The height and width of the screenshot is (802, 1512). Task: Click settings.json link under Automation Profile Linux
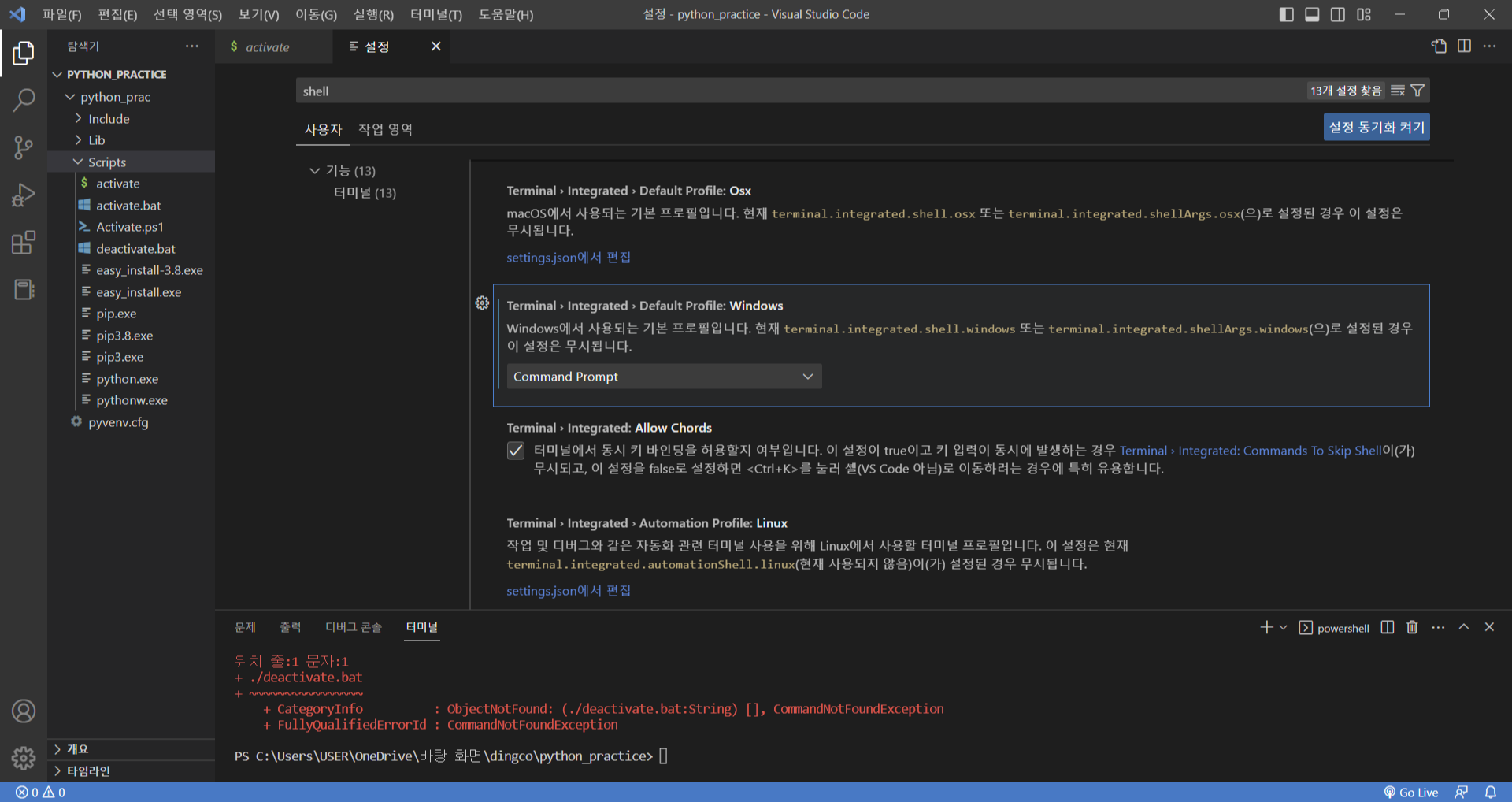click(x=569, y=591)
